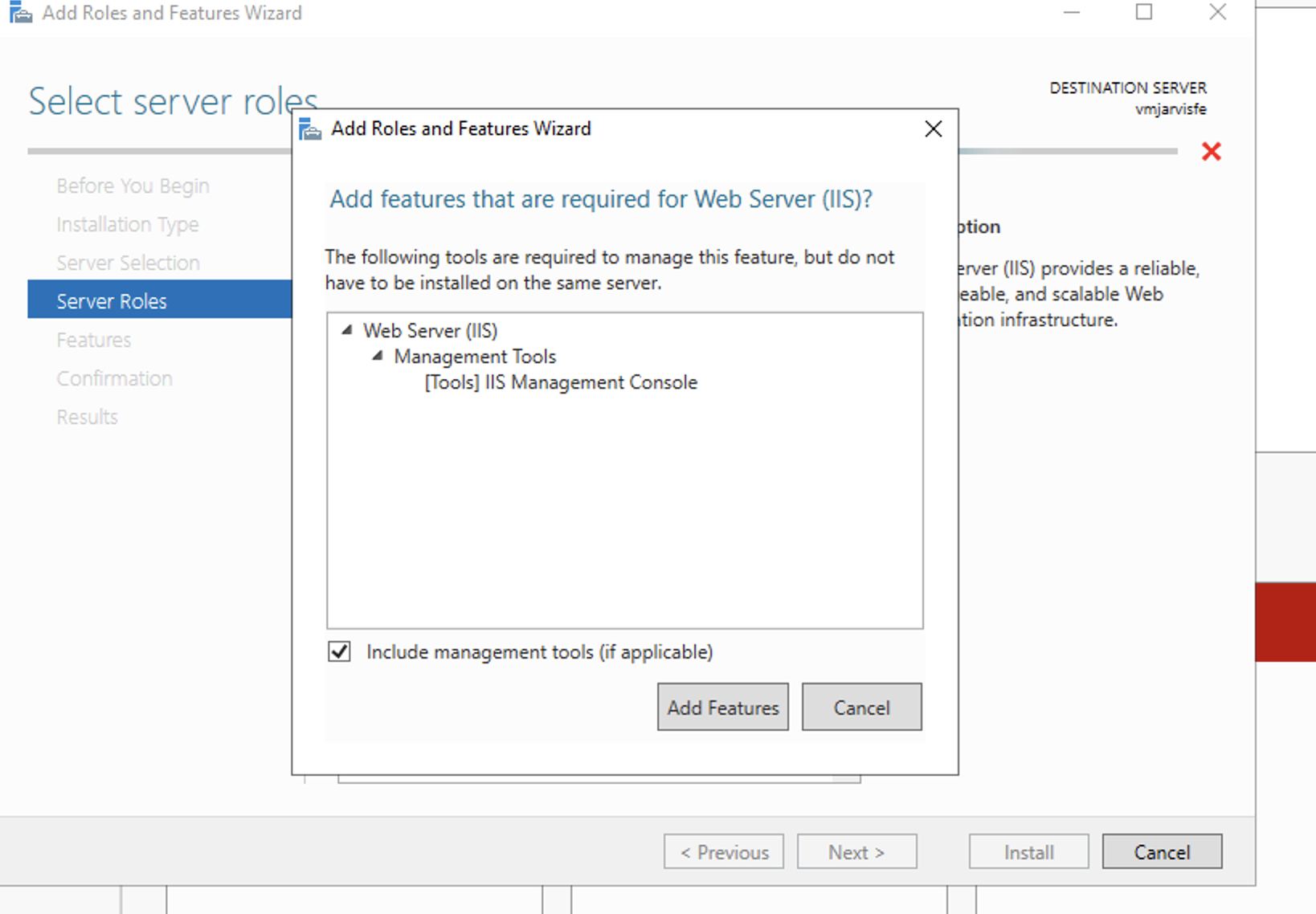Go to Confirmation step
The image size is (1316, 914).
[x=114, y=378]
